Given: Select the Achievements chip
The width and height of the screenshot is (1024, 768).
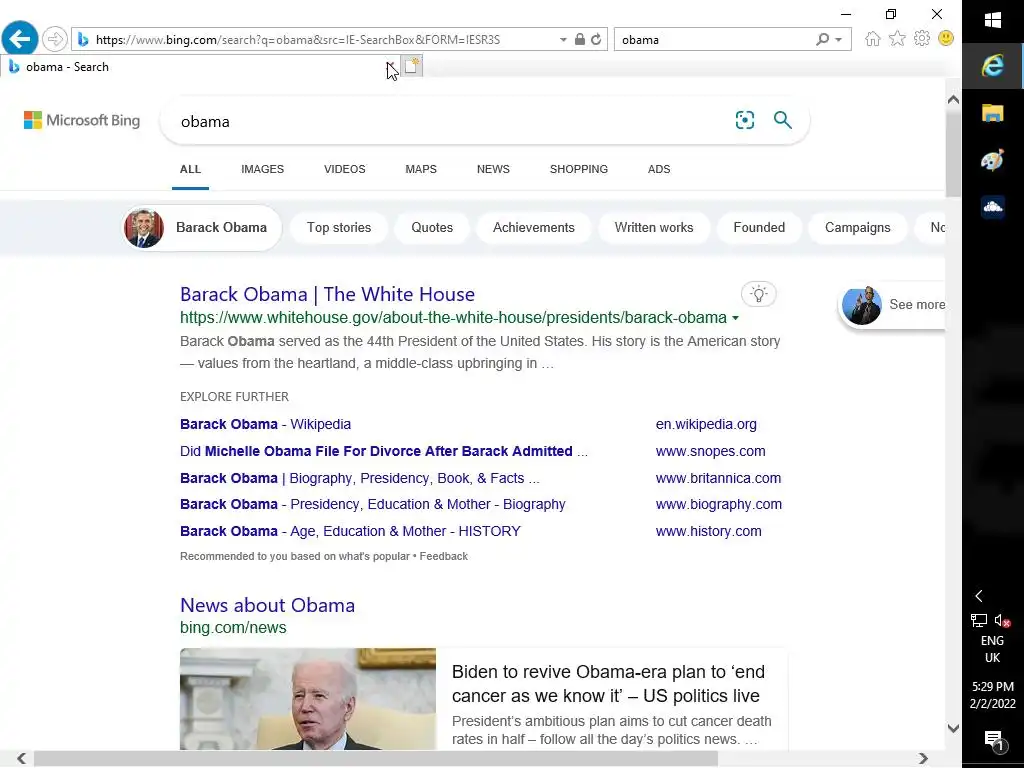Looking at the screenshot, I should [534, 228].
